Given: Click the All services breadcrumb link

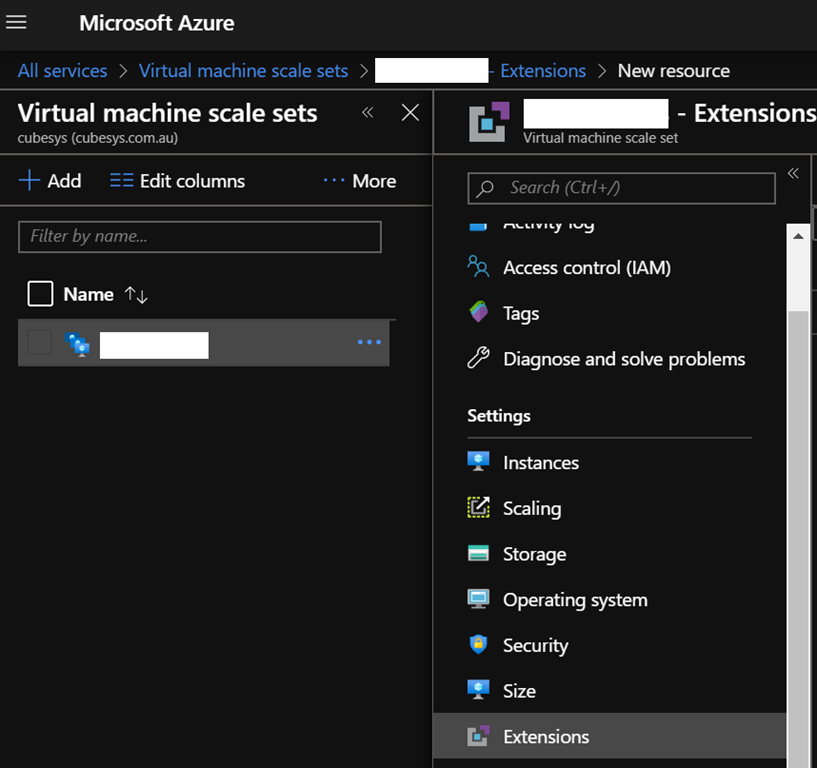Looking at the screenshot, I should point(62,71).
